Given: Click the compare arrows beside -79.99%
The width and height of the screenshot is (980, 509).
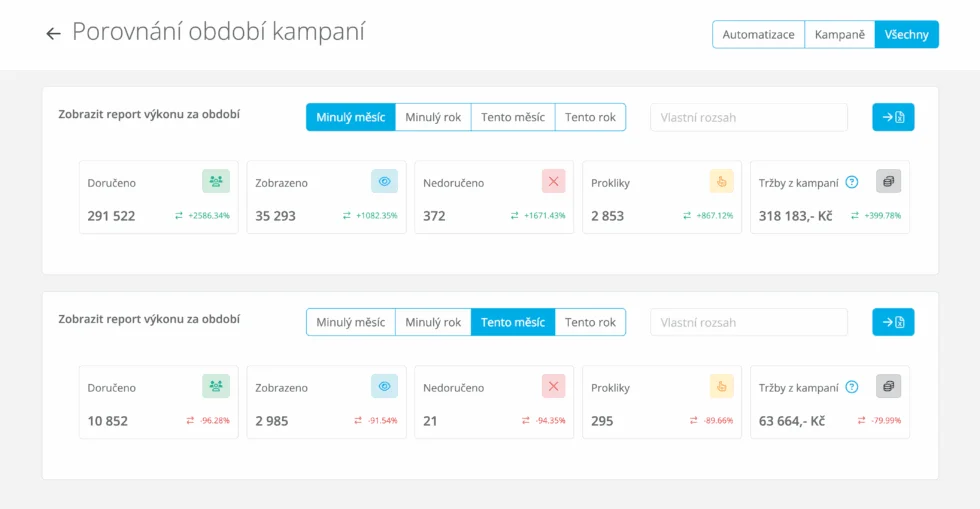Looking at the screenshot, I should click(x=861, y=421).
